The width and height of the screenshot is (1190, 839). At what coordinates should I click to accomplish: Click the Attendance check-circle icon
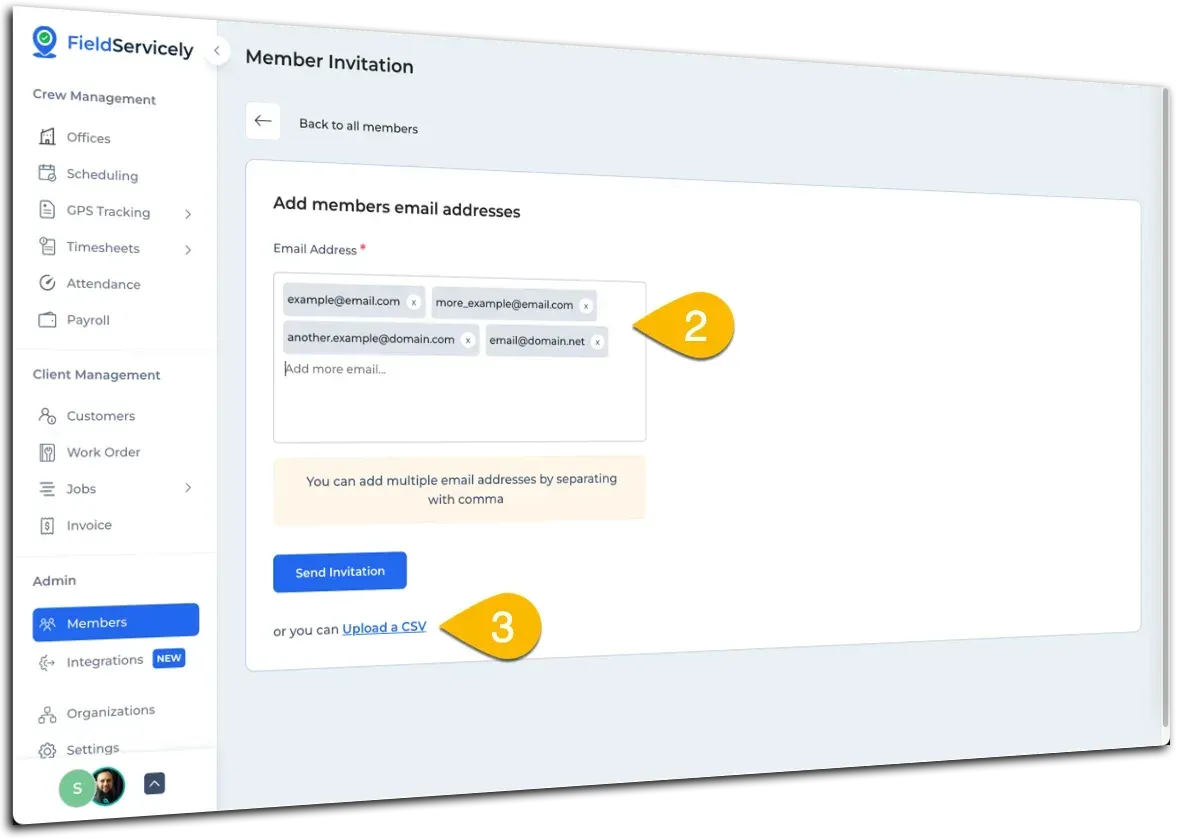pyautogui.click(x=47, y=283)
